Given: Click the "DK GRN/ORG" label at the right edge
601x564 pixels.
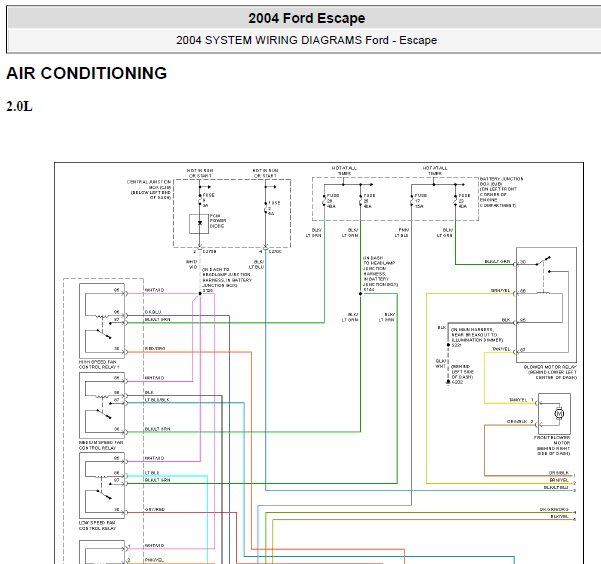Looking at the screenshot, I should [554, 510].
